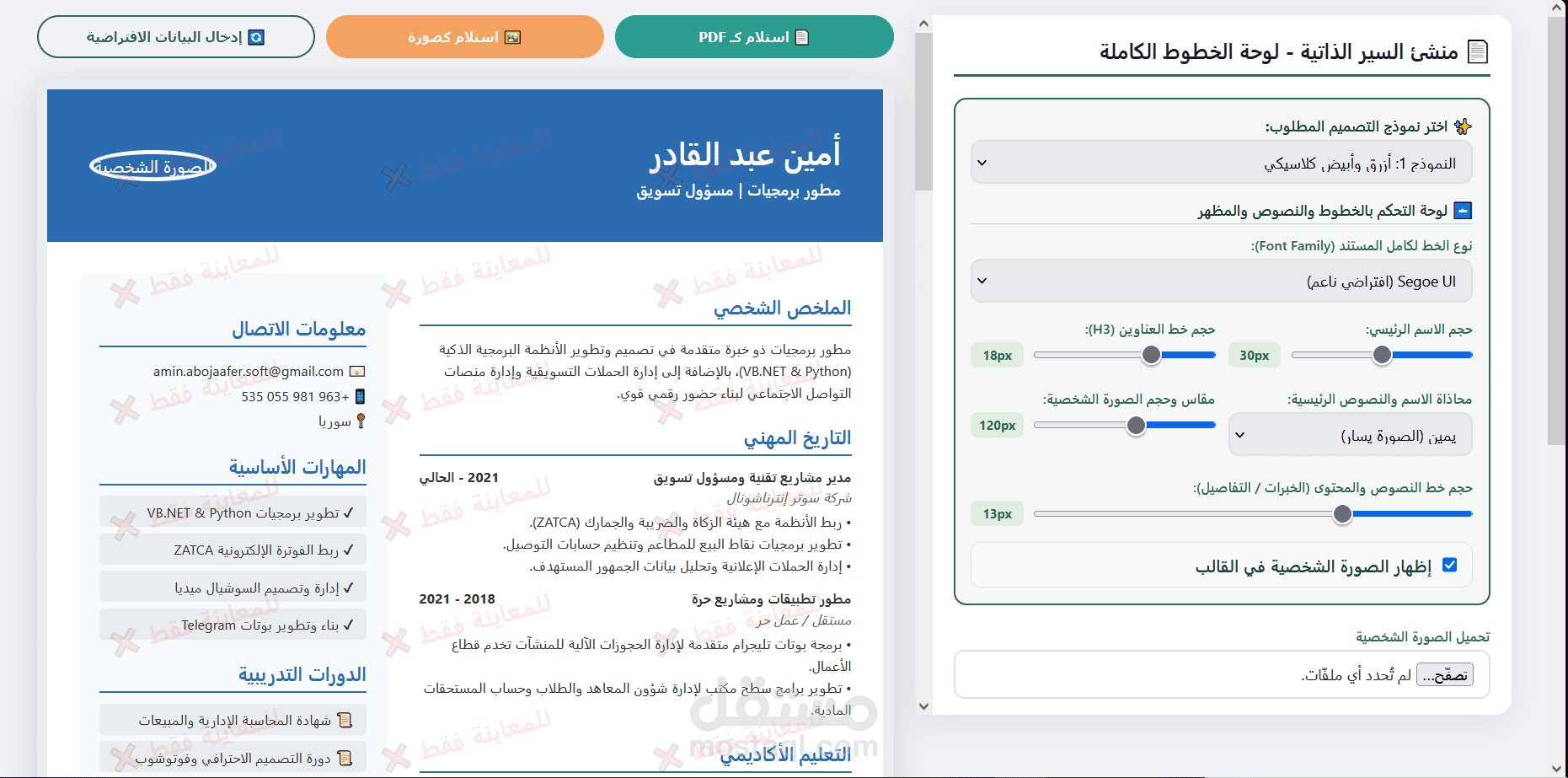Screen dimensions: 1568x778
Task: Click the التعليم الأكاديمي section heading
Action: pos(785,754)
